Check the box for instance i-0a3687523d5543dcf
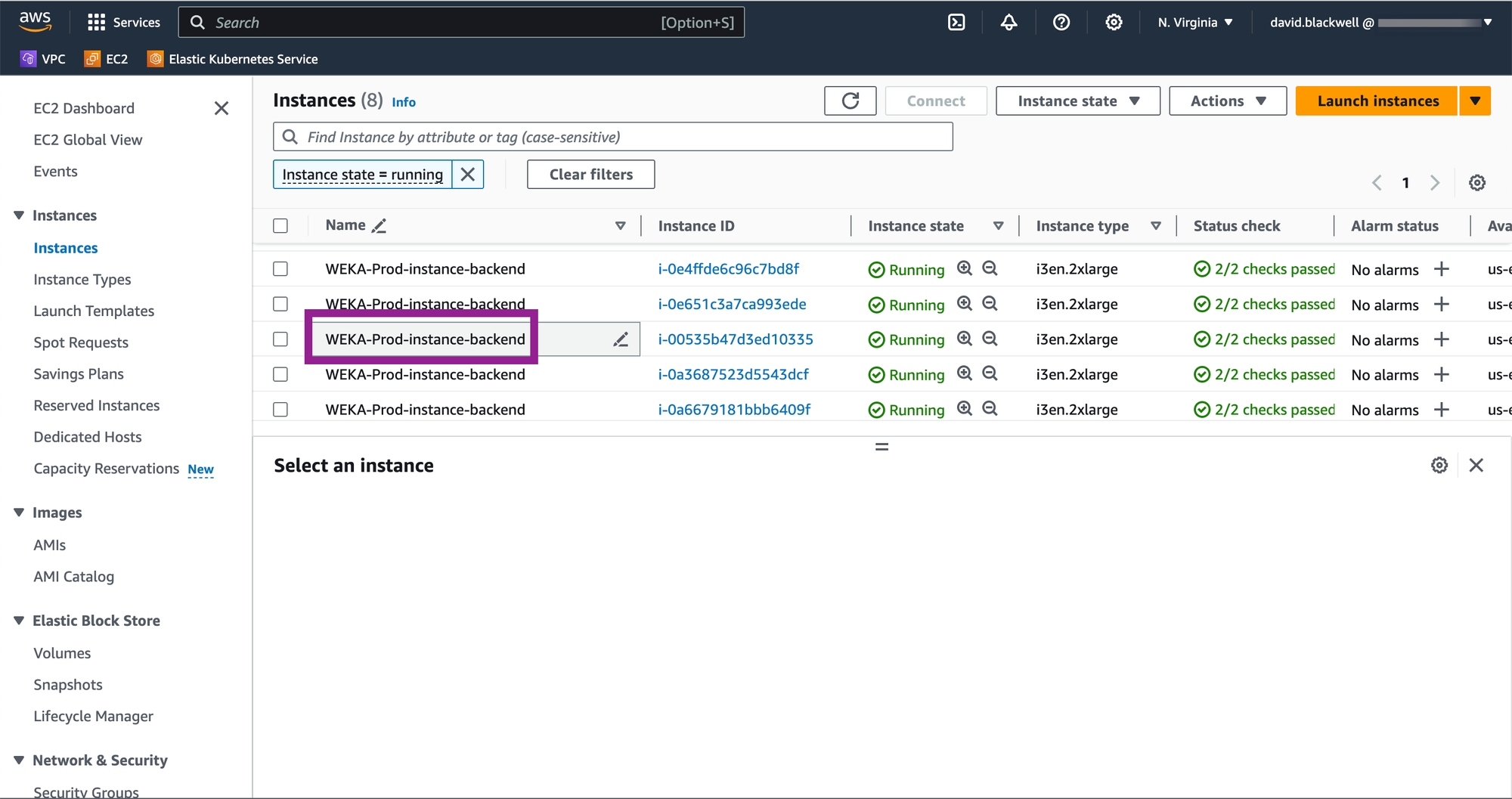Viewport: 1512px width, 799px height. (x=280, y=374)
